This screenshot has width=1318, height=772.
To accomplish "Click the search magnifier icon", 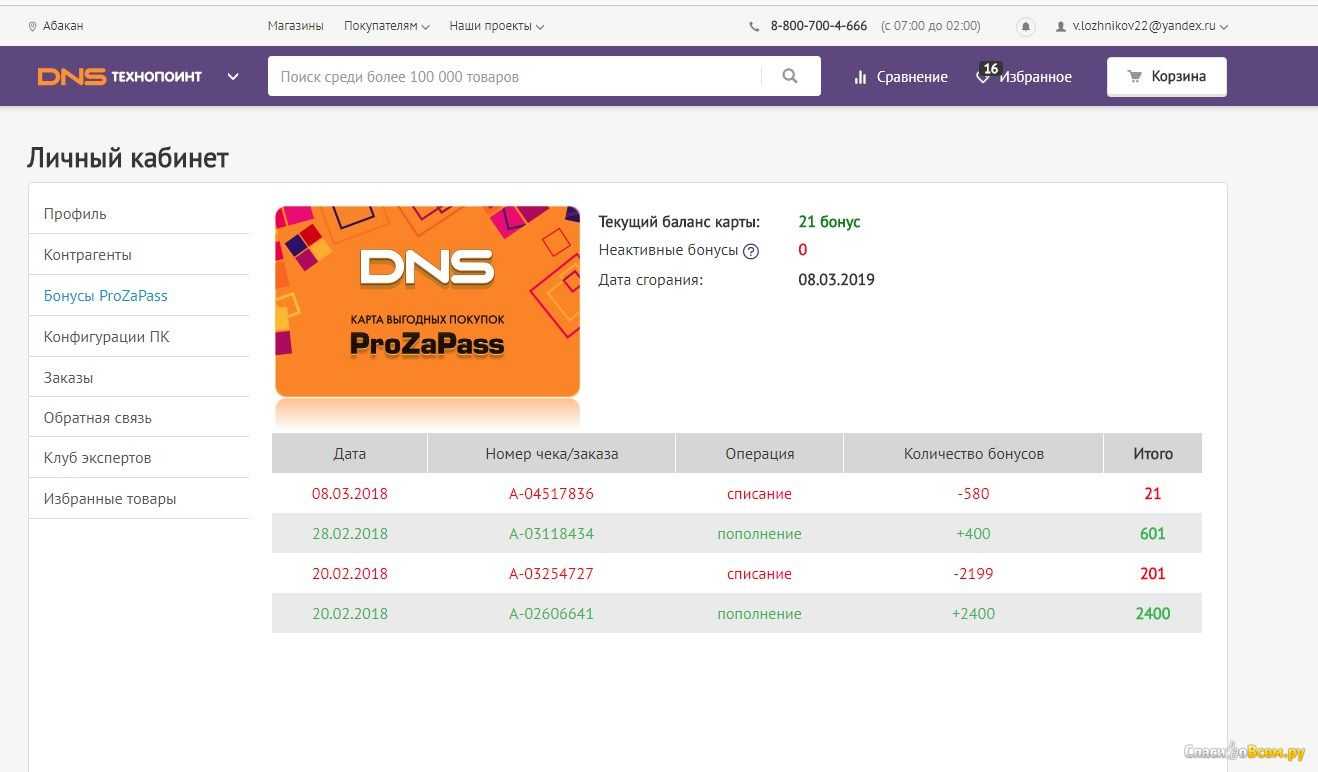I will pos(790,76).
